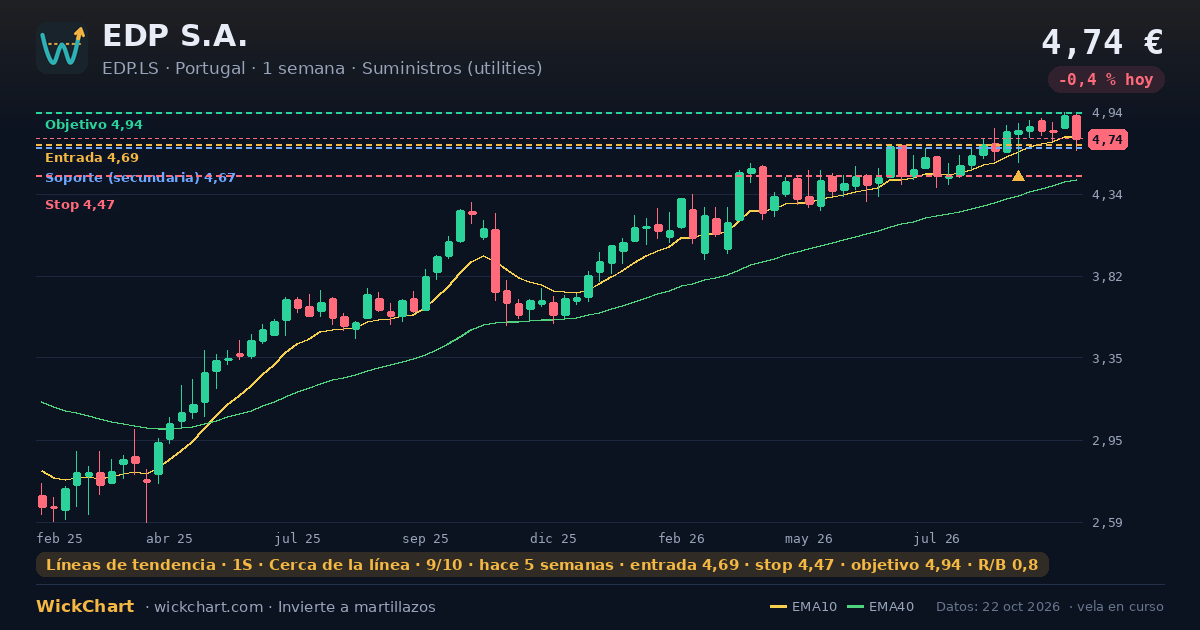
Task: Click the abr 25 date label
Action: coord(169,538)
